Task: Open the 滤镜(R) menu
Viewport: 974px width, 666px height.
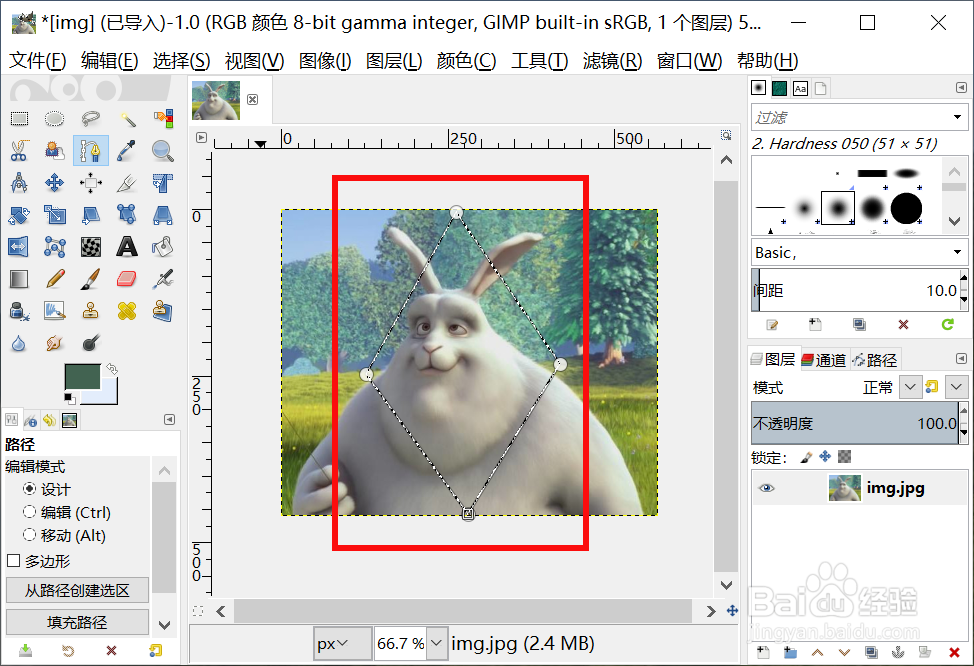Action: point(612,61)
